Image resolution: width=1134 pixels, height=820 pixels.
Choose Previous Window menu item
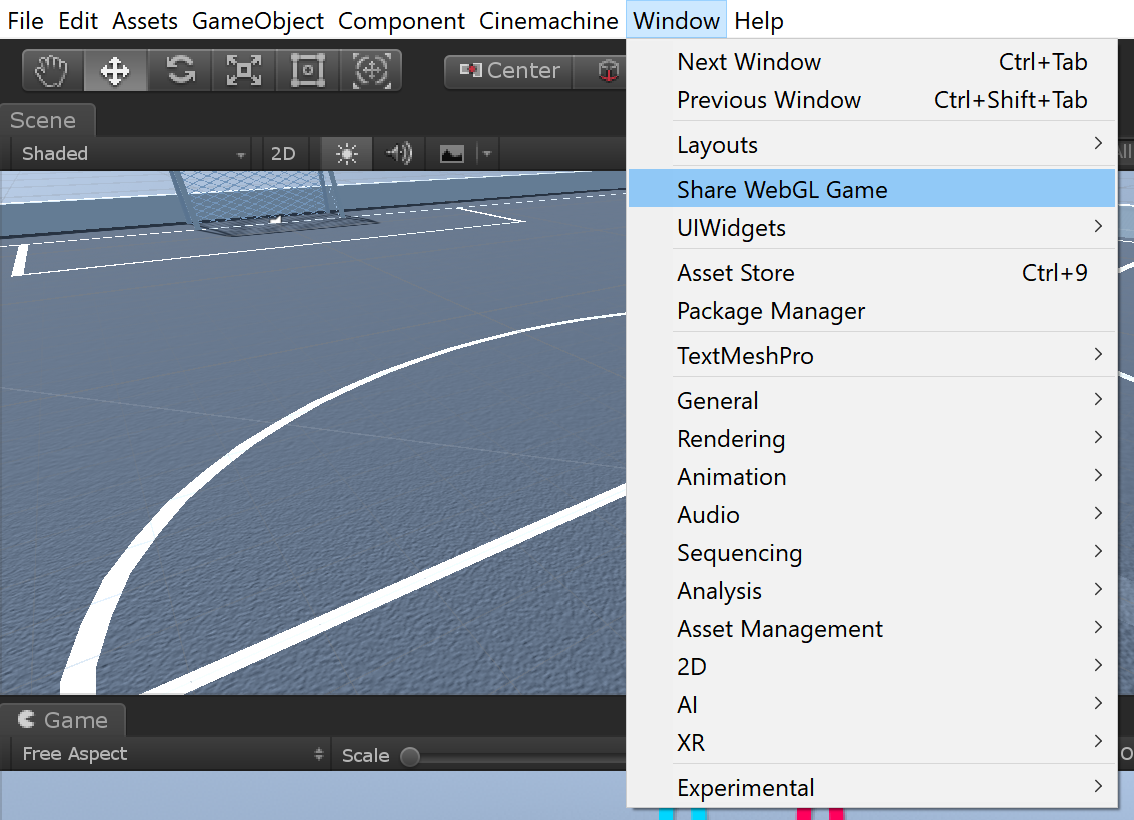point(872,100)
